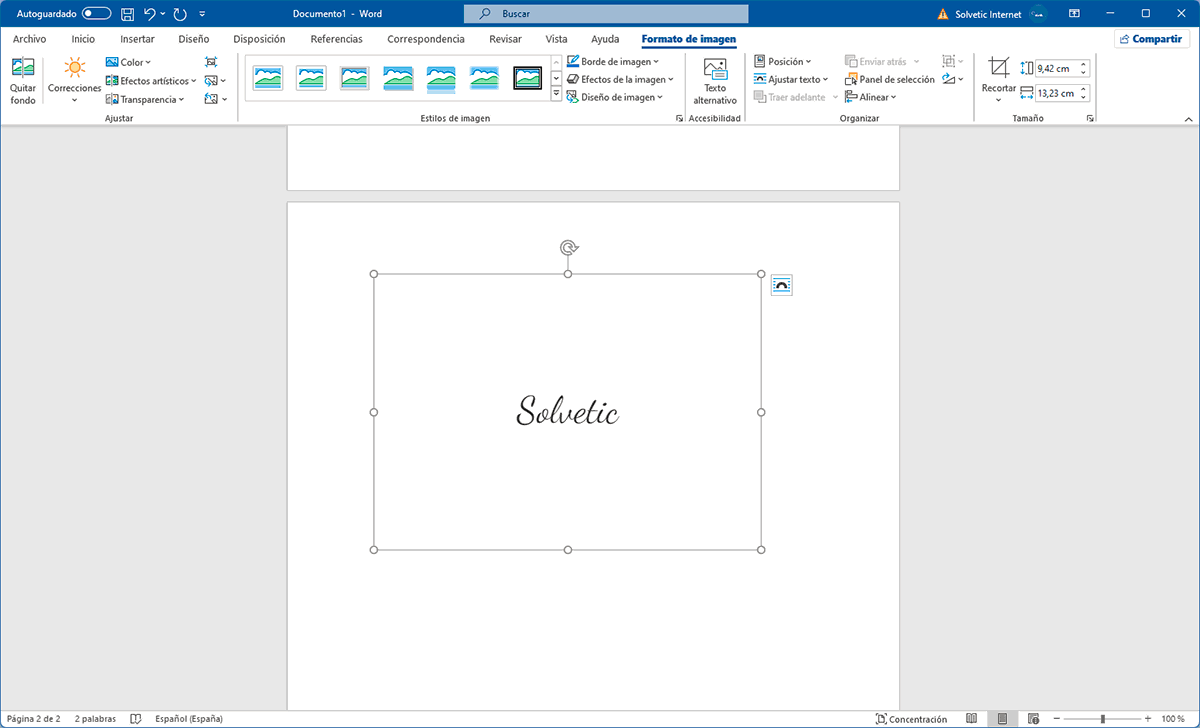The height and width of the screenshot is (728, 1200).
Task: Click the Undo arrow icon
Action: [x=150, y=14]
